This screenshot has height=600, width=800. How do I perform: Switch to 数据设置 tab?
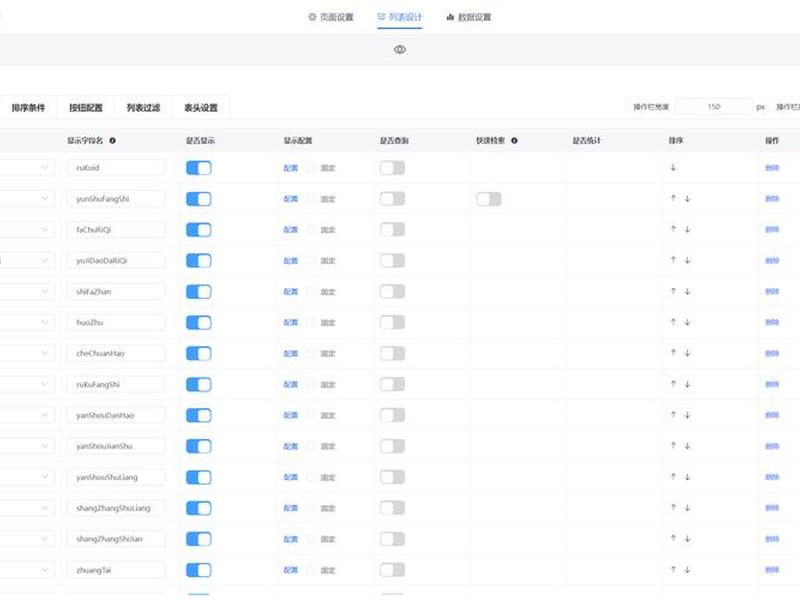point(469,17)
